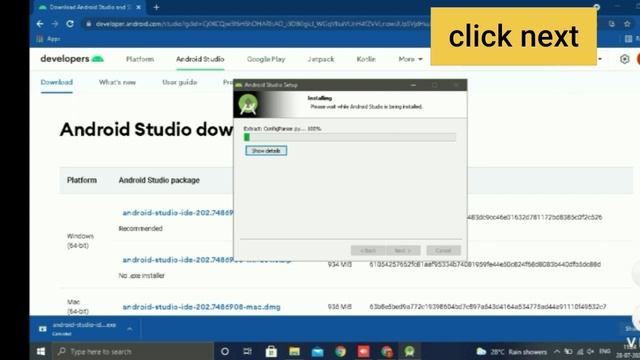The image size is (640, 360).
Task: Open the weather widget showing Rain showers
Action: (x=511, y=351)
